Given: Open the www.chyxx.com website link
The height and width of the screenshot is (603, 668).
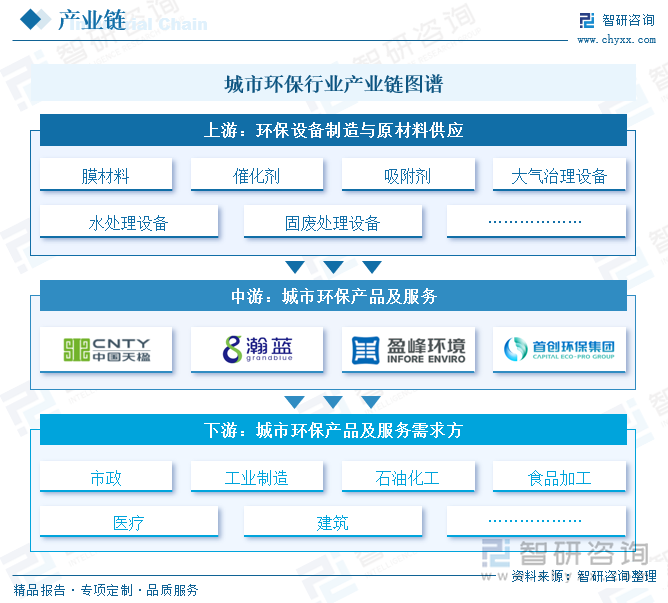Looking at the screenshot, I should [x=616, y=40].
